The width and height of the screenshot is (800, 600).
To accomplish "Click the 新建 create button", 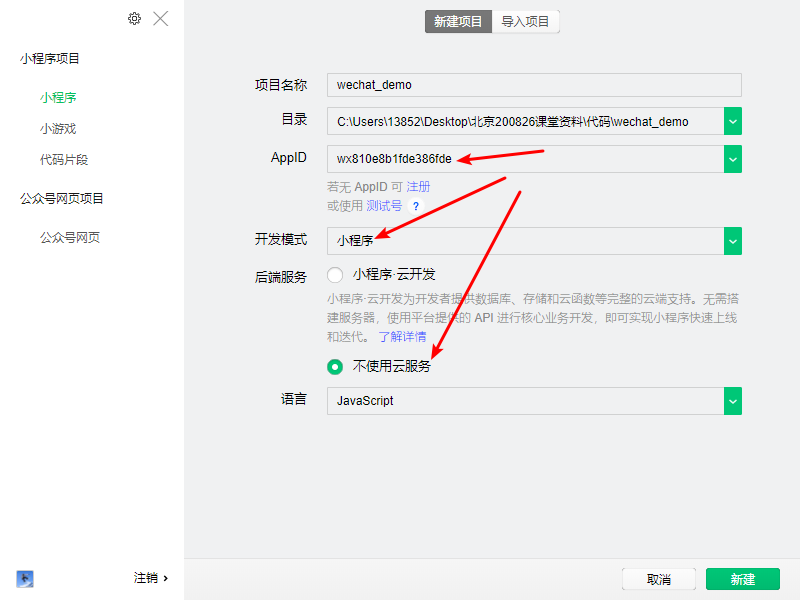I will [743, 579].
